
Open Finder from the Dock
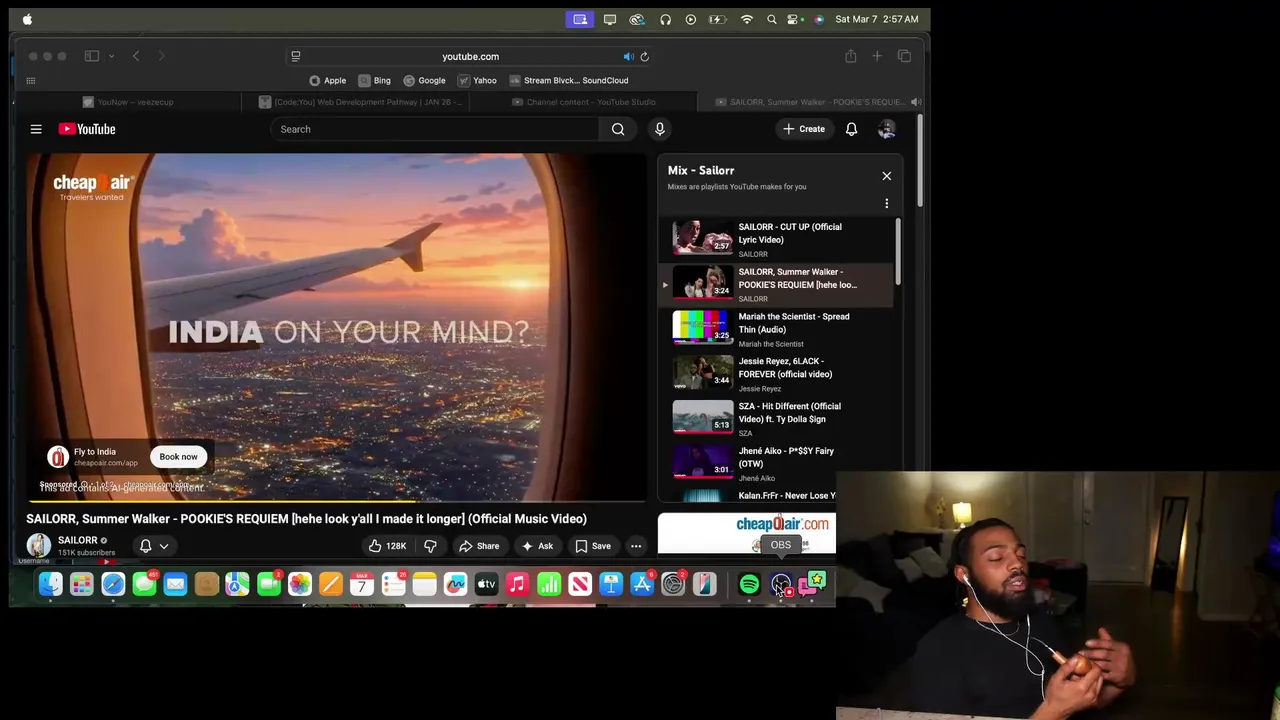(x=50, y=584)
